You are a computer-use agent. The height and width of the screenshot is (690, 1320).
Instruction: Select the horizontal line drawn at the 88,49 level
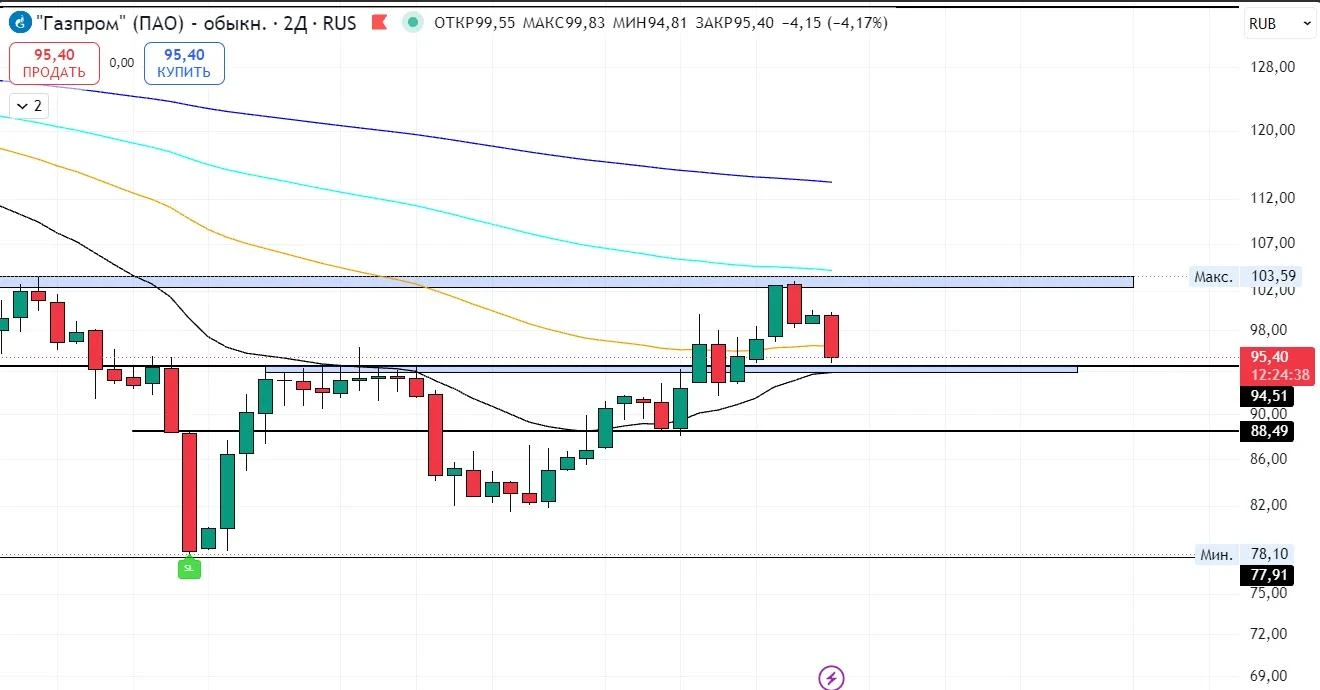tap(685, 431)
